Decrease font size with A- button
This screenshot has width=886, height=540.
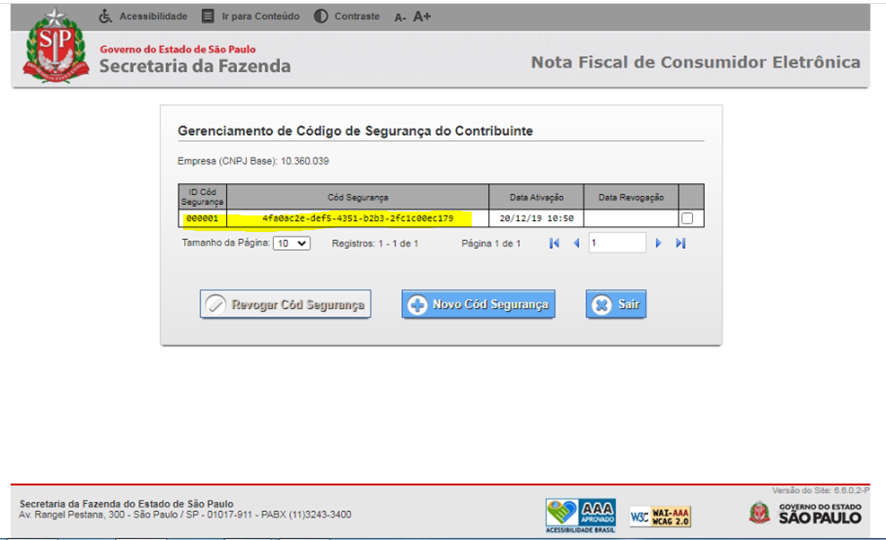400,17
